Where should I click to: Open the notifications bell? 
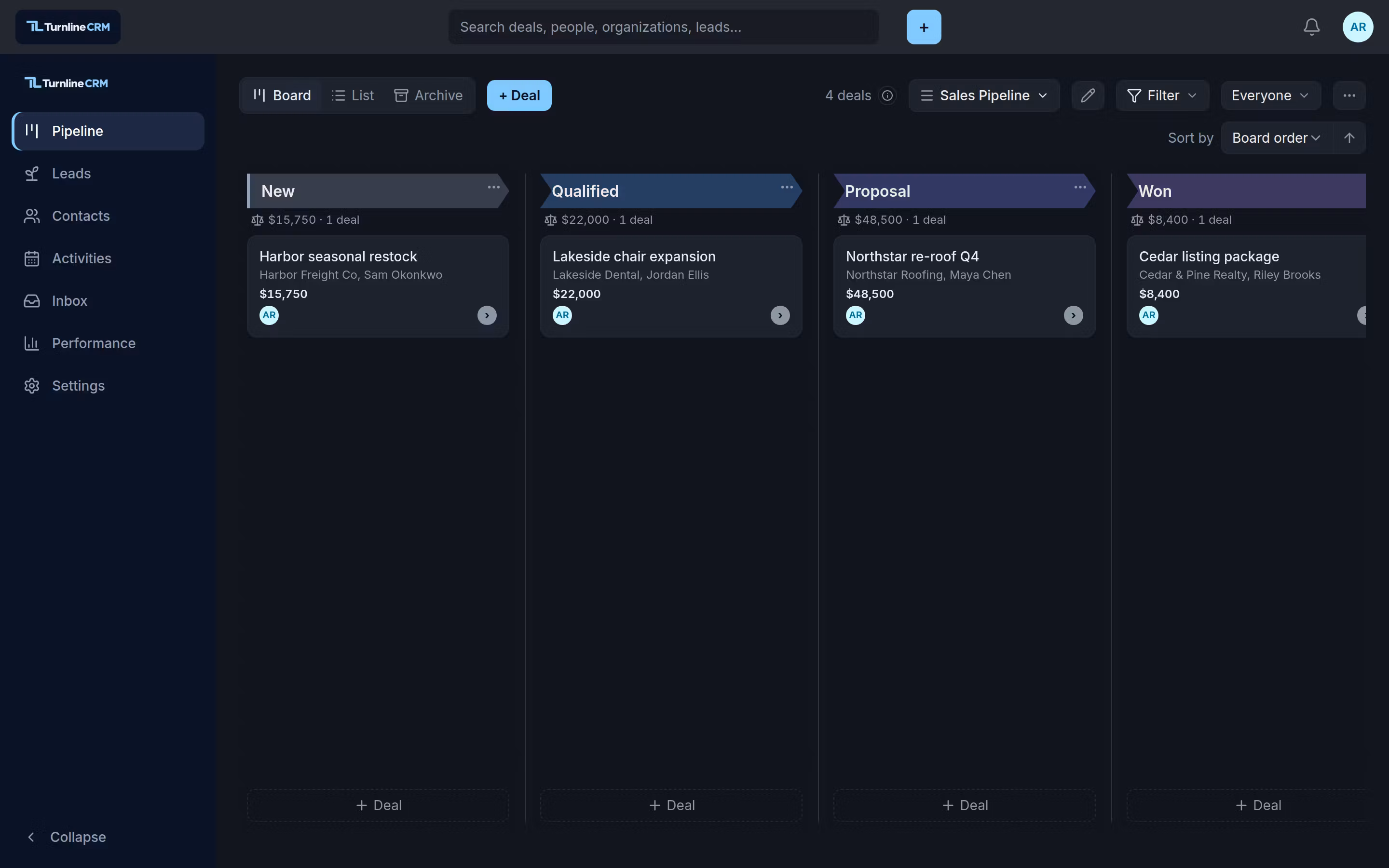click(1311, 27)
